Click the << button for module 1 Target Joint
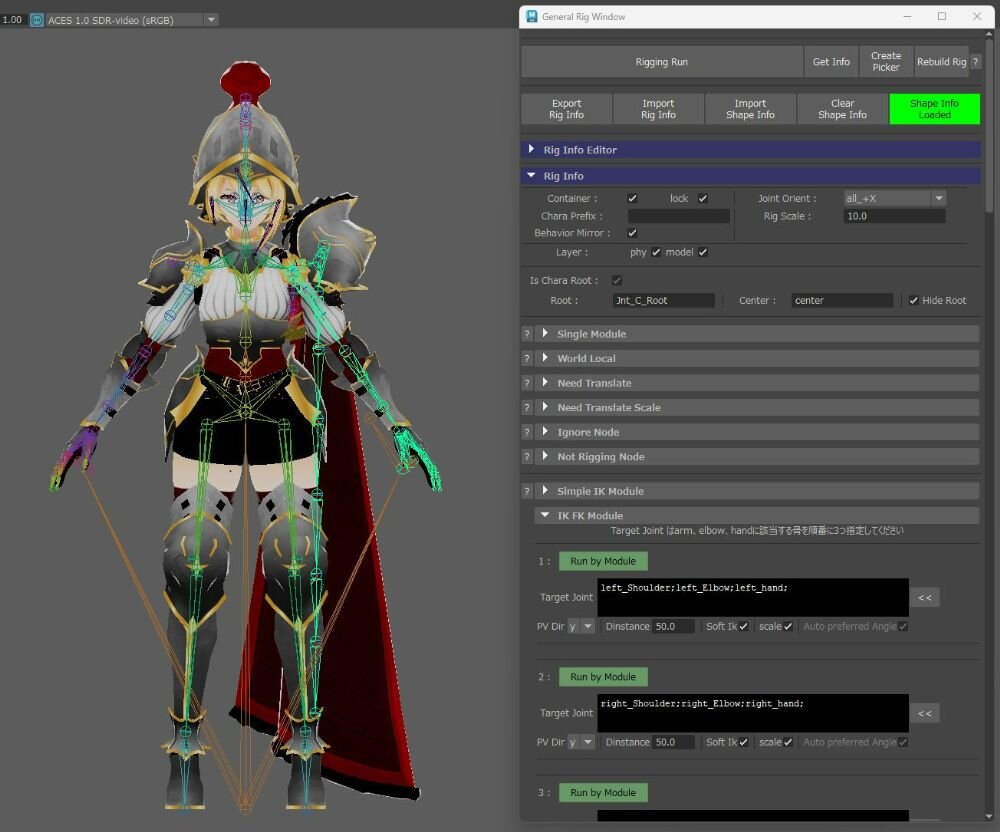Viewport: 1000px width, 832px height. pos(924,598)
